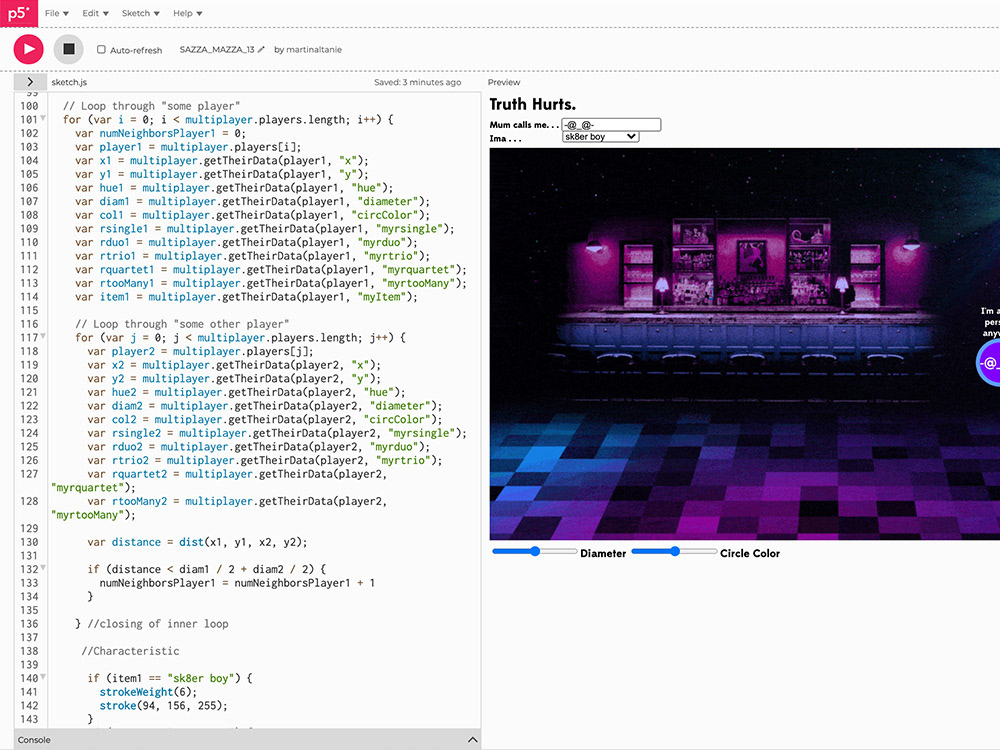Click the 'var distance' code line
Image resolution: width=1000 pixels, height=750 pixels.
coord(197,542)
